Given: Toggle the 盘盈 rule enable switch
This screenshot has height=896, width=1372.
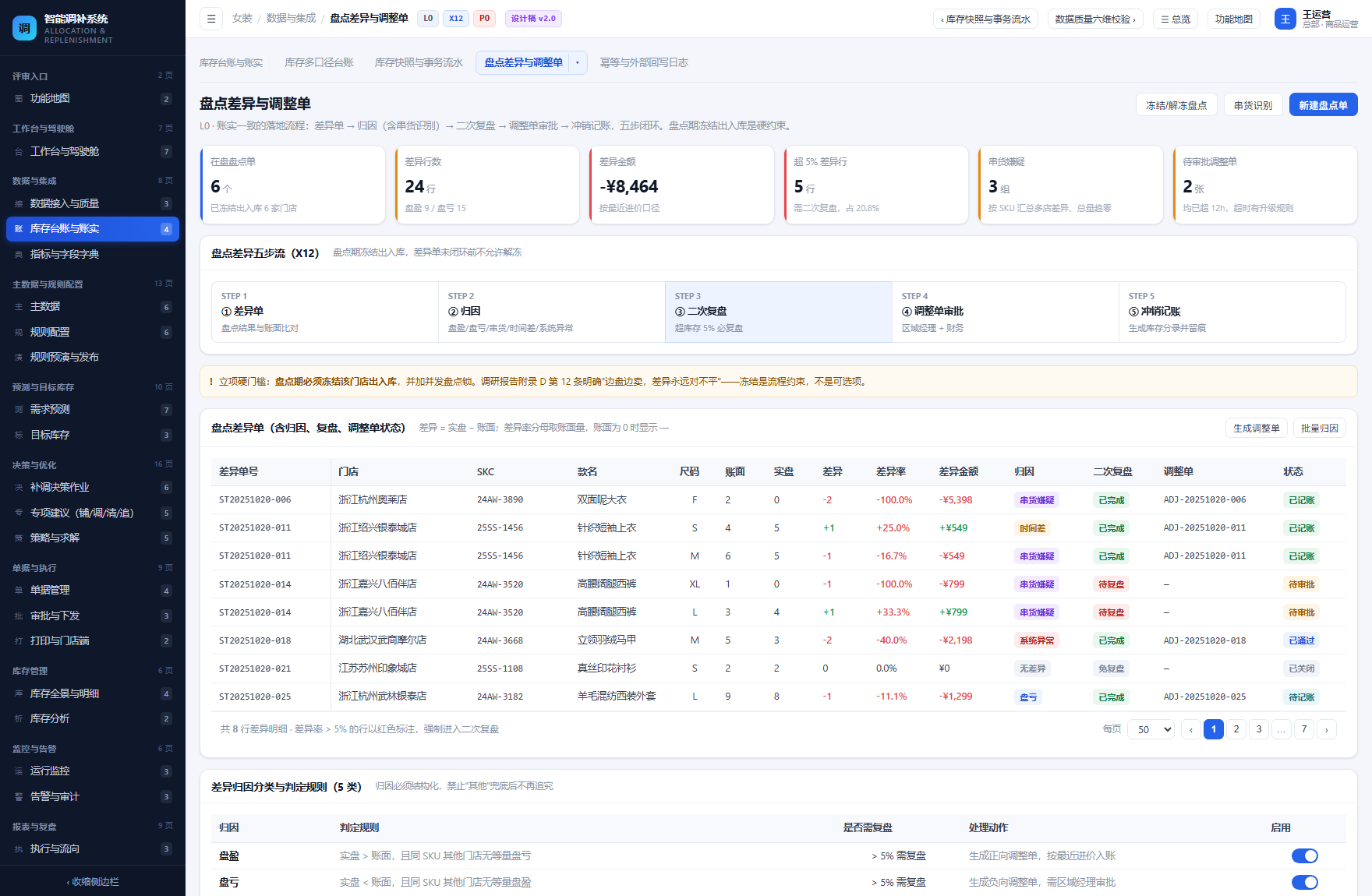Looking at the screenshot, I should coord(1305,855).
